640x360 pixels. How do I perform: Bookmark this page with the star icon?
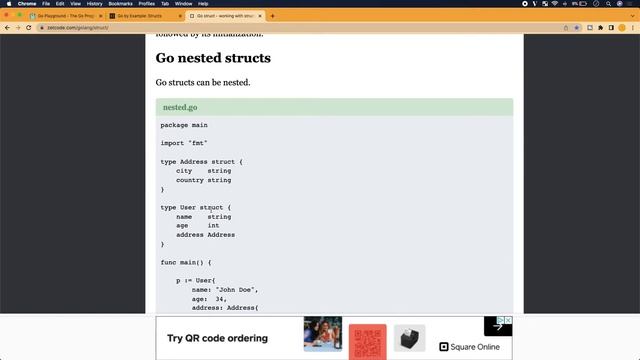tap(577, 28)
